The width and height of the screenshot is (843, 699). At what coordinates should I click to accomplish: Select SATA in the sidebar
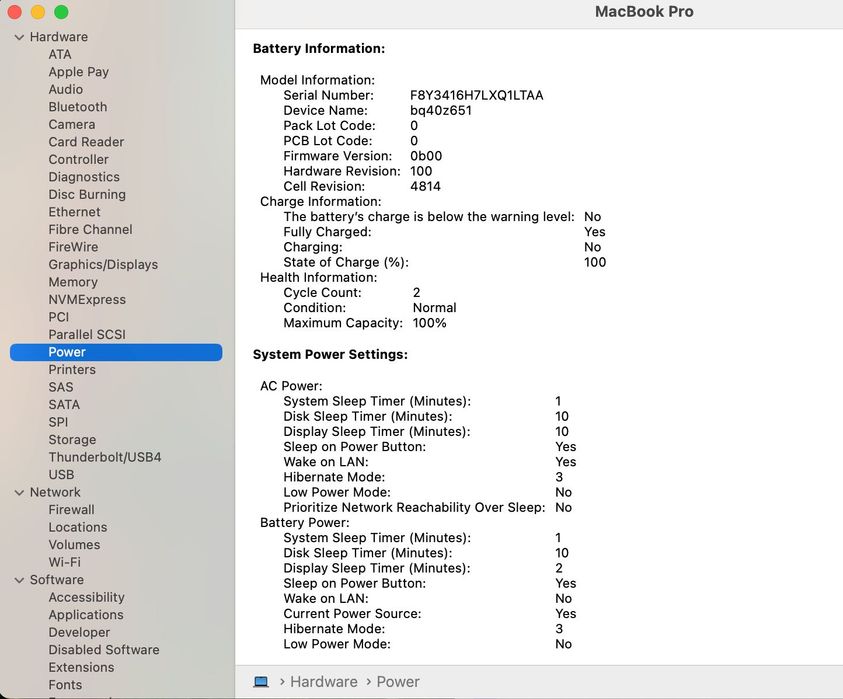(64, 405)
